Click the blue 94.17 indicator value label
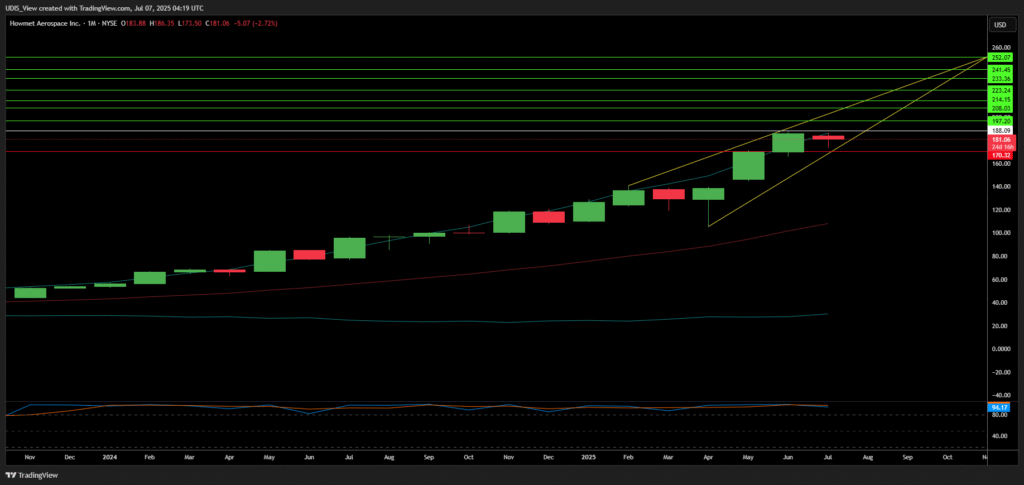 coord(1000,407)
